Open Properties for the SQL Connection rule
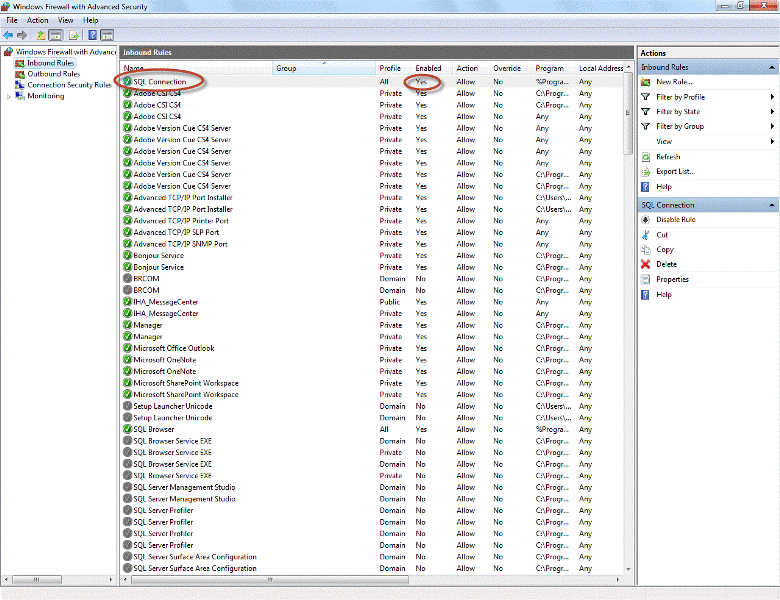Viewport: 780px width, 600px height. point(672,280)
